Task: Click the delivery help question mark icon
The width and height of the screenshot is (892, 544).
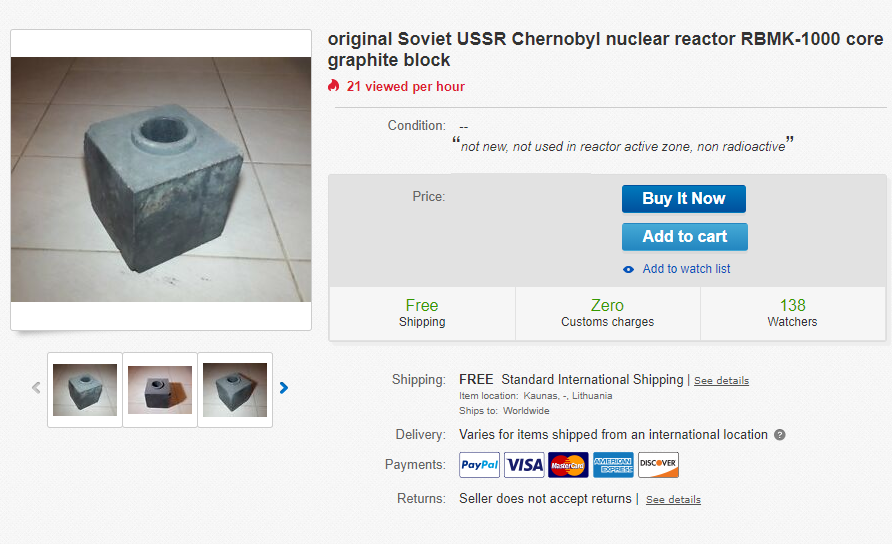Action: coord(780,435)
